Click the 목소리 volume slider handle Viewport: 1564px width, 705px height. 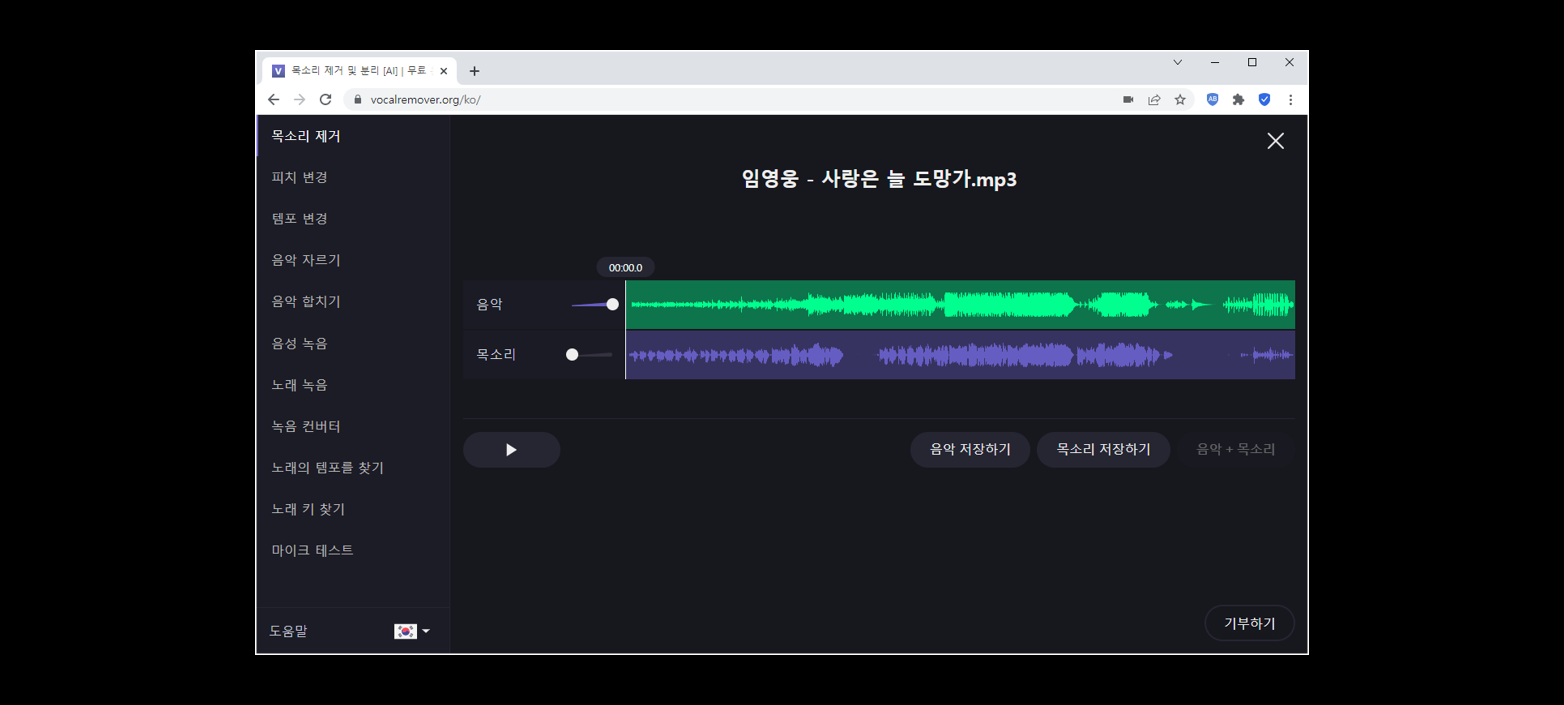[572, 354]
